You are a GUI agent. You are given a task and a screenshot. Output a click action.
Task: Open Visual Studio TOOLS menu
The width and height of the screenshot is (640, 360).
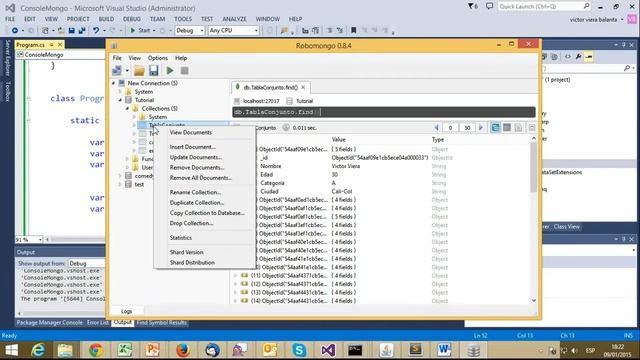183,19
